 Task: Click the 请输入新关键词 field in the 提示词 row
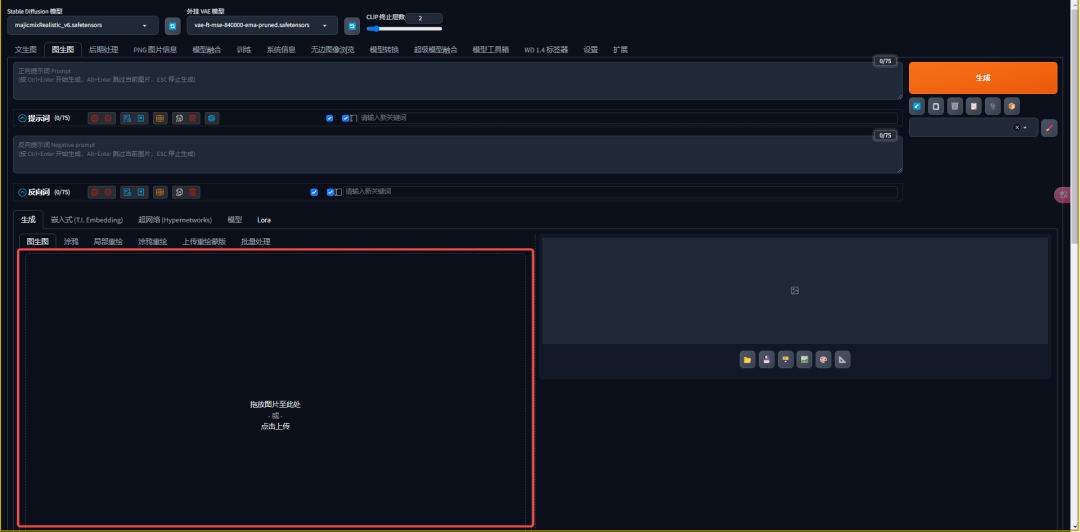coord(628,119)
